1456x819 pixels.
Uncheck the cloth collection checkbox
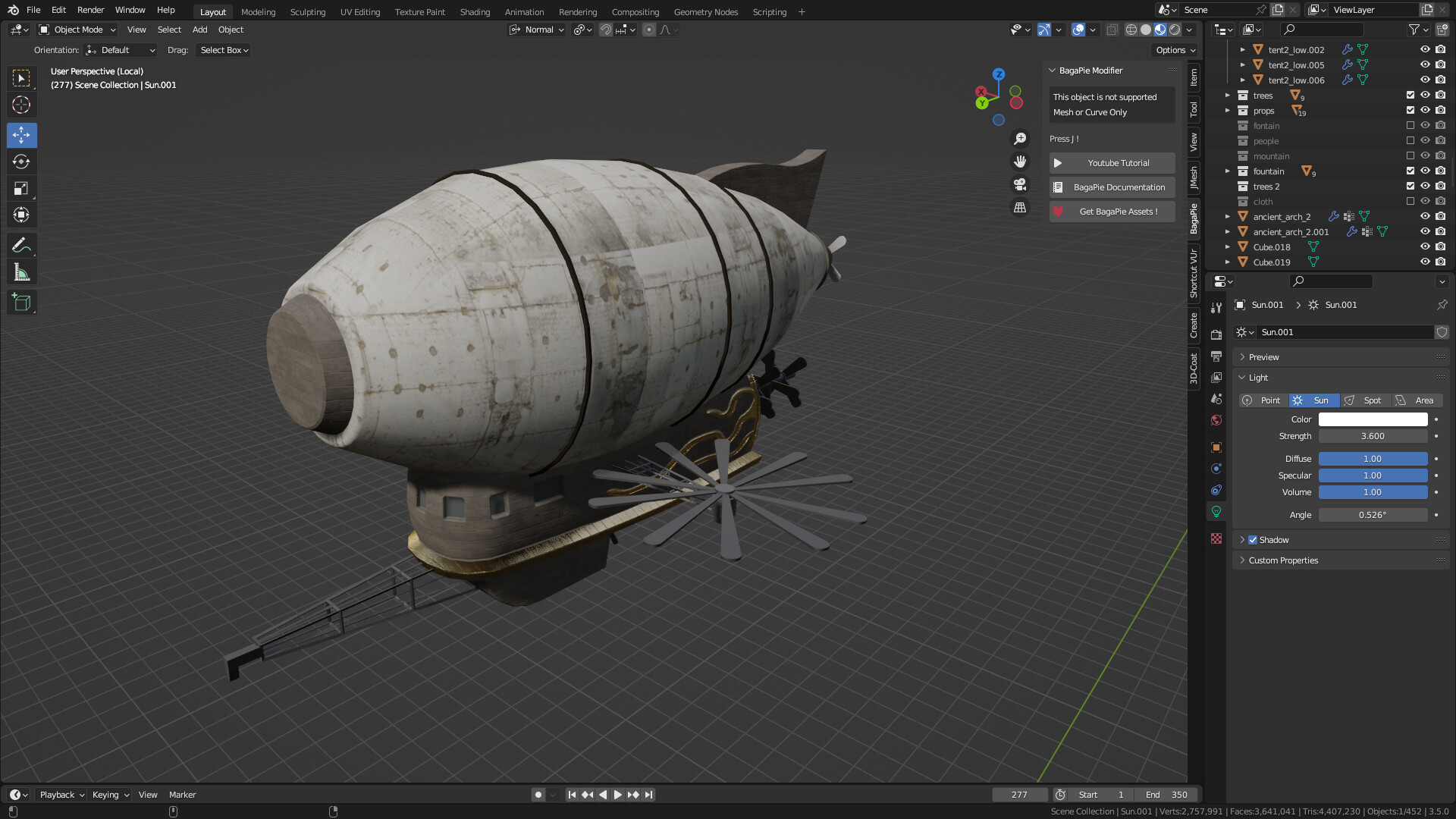(1410, 201)
